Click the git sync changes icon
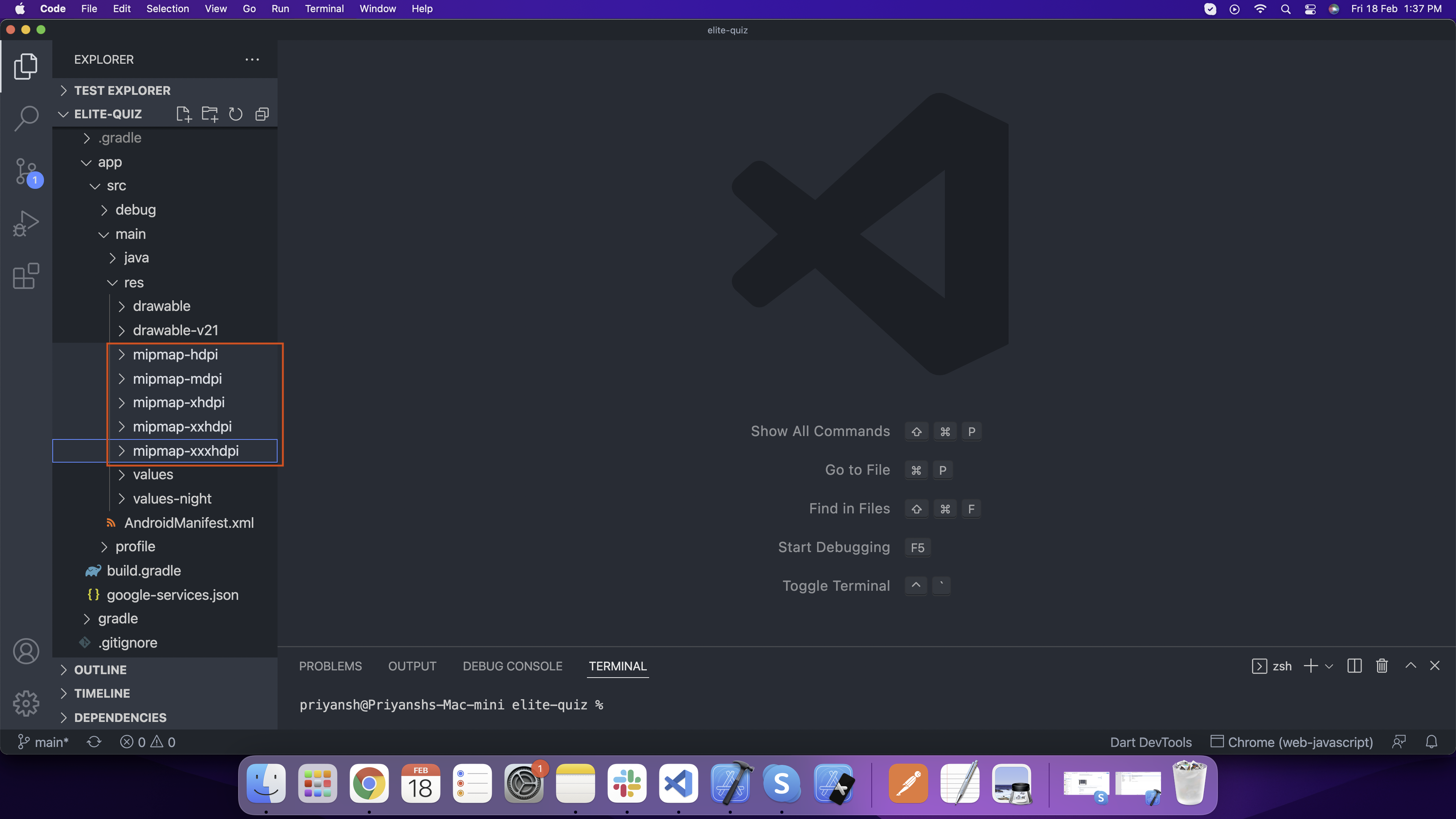 click(94, 742)
